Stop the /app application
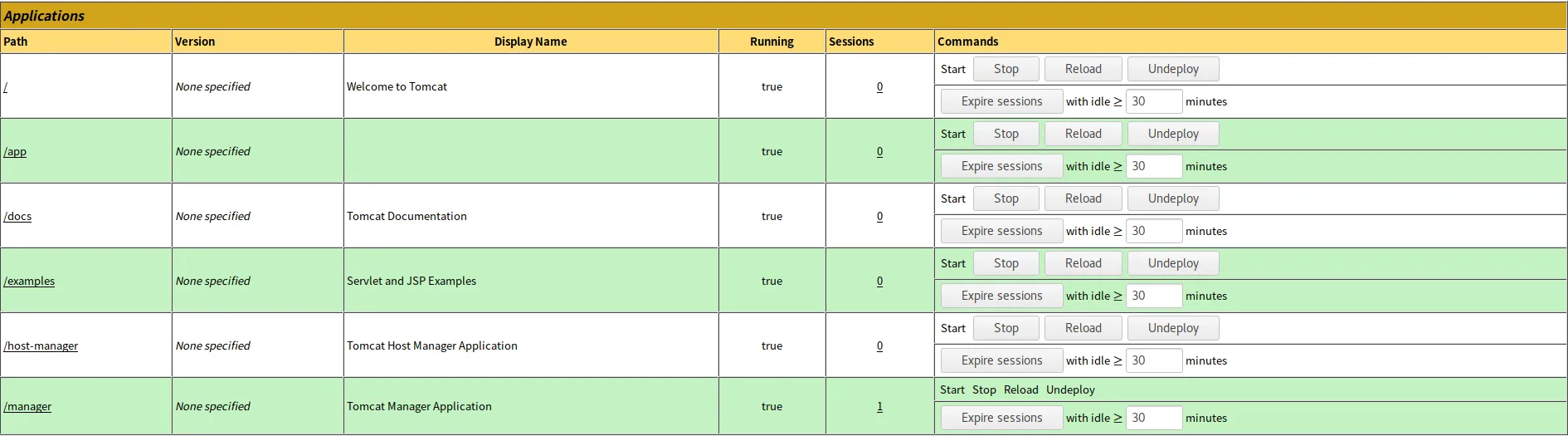 (x=1006, y=134)
